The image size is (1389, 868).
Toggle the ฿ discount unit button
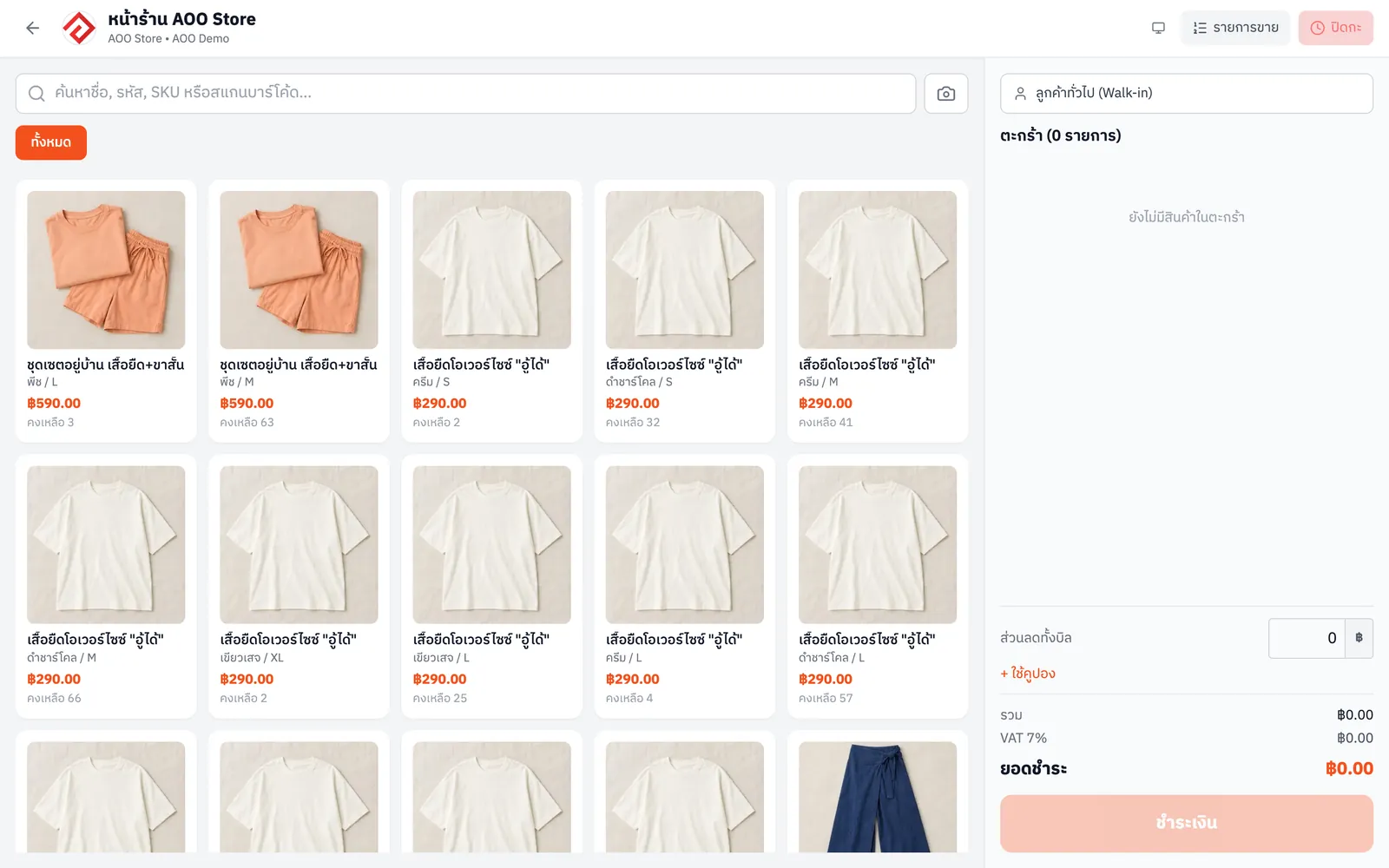(x=1359, y=638)
